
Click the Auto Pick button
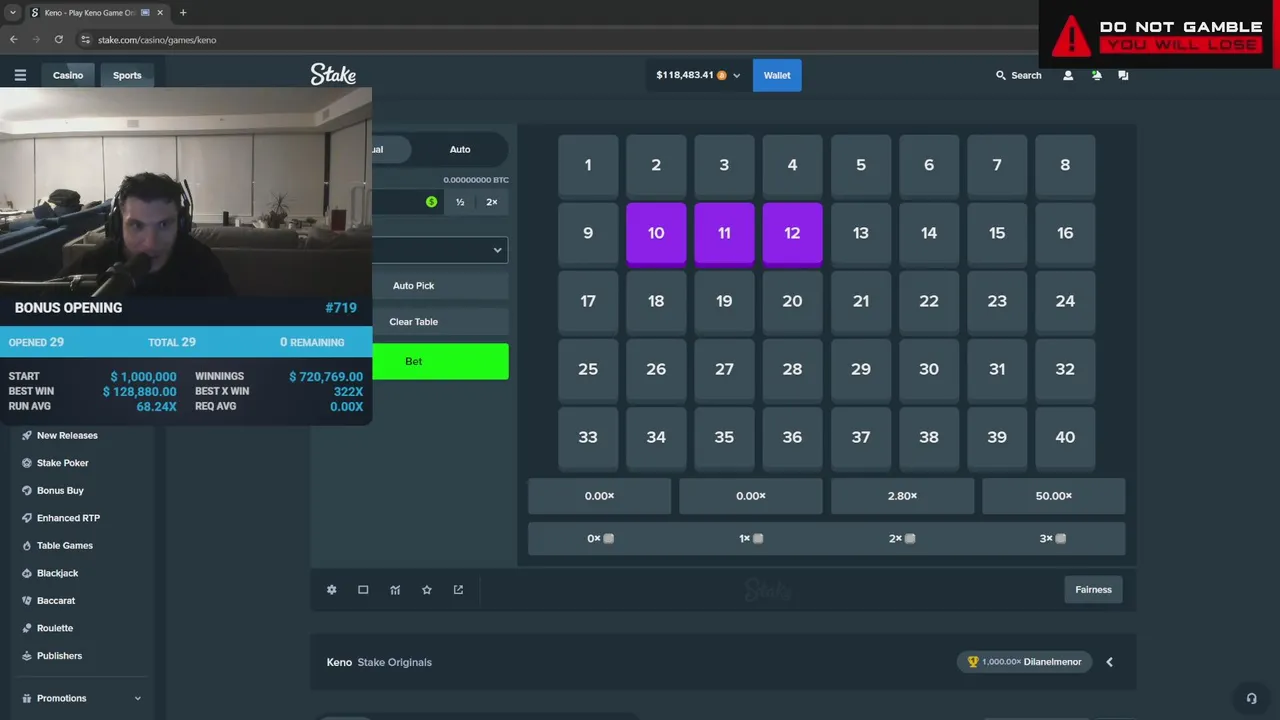click(440, 286)
